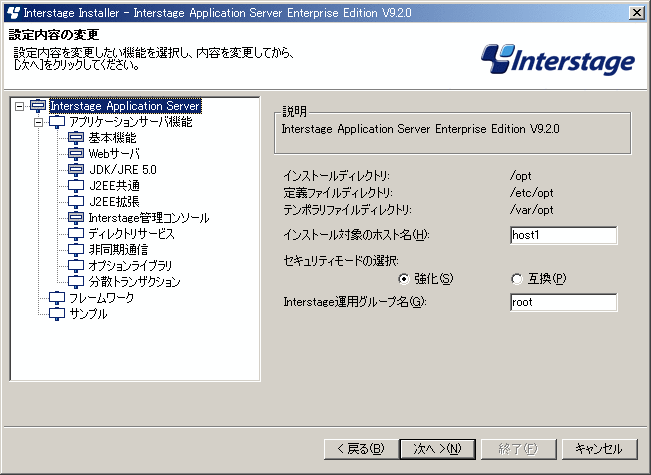Click the 基本機能 feature icon
This screenshot has width=651, height=475.
pos(76,138)
